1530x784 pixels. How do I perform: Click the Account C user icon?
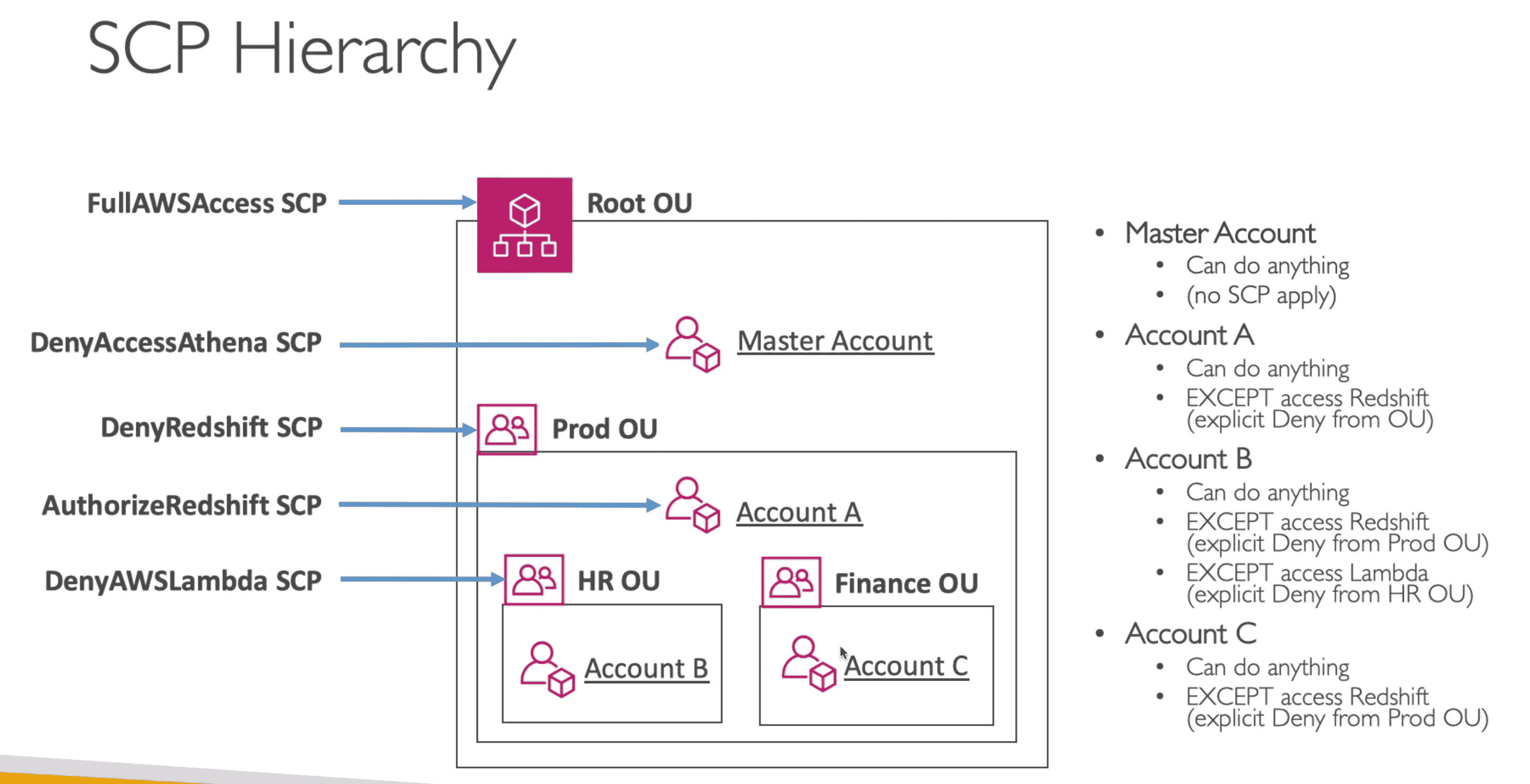click(x=809, y=664)
